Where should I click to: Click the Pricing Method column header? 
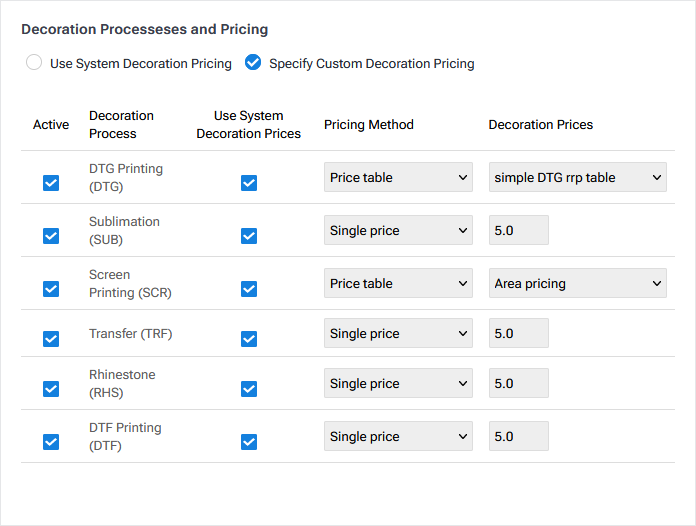368,124
